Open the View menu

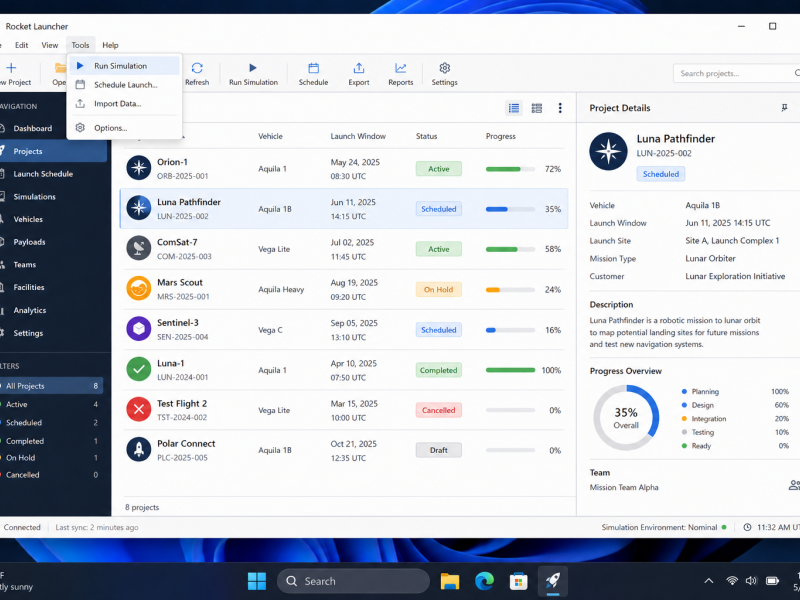(49, 45)
